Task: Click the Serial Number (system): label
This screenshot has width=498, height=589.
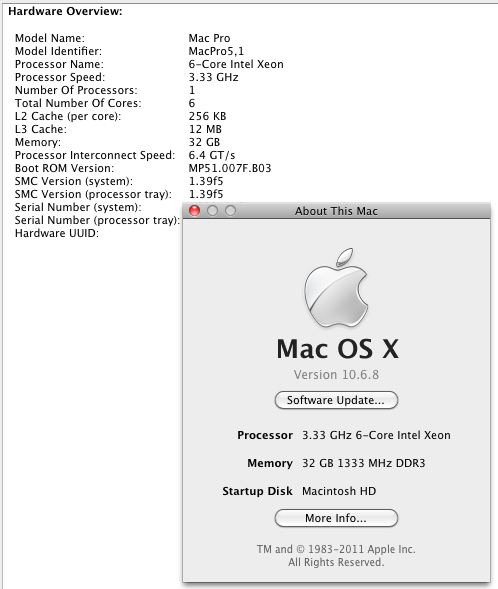Action: pyautogui.click(x=78, y=207)
